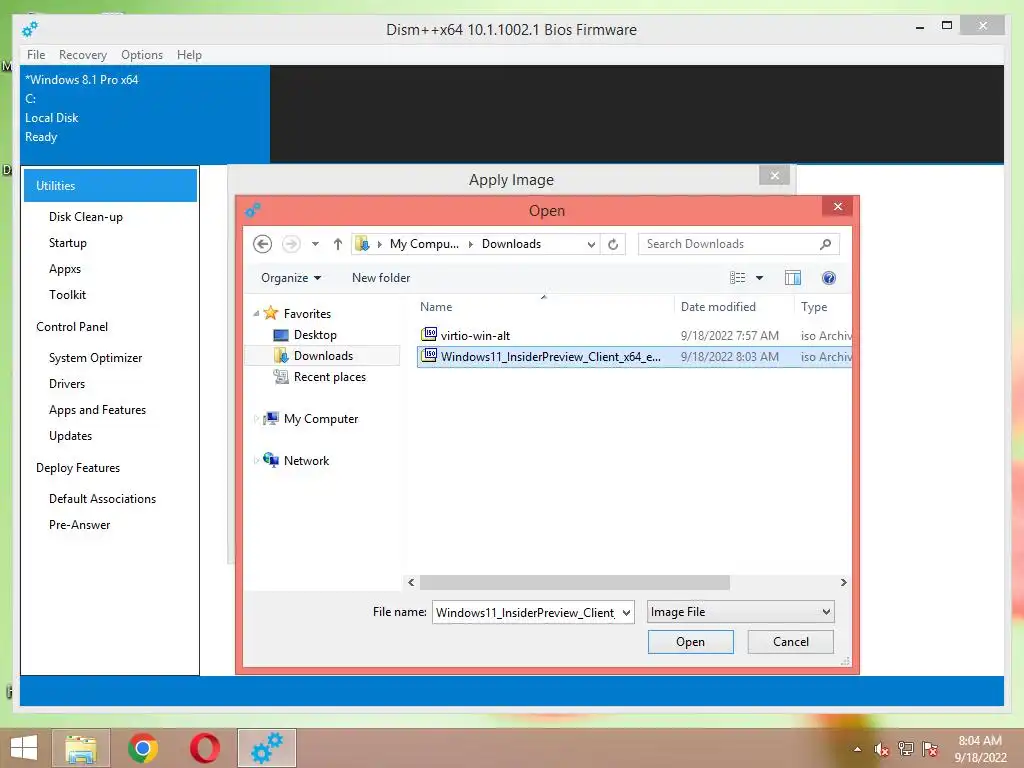This screenshot has height=768, width=1024.
Task: Open Disk Clean-up in sidebar
Action: click(x=86, y=217)
